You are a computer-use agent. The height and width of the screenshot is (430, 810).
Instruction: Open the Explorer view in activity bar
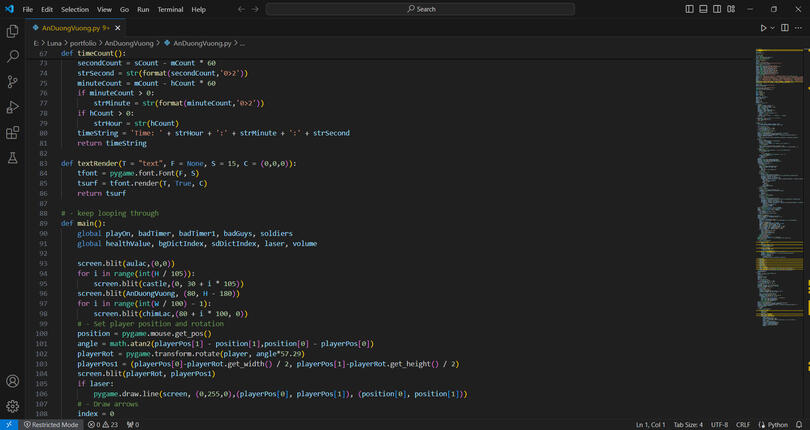(13, 32)
